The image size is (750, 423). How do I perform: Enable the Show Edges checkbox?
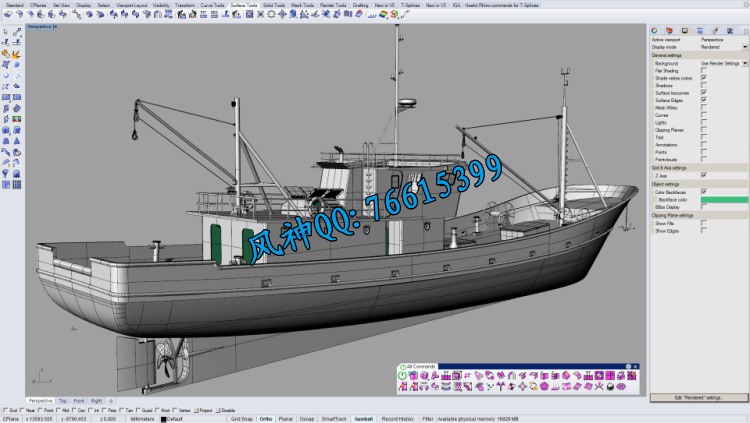(704, 231)
